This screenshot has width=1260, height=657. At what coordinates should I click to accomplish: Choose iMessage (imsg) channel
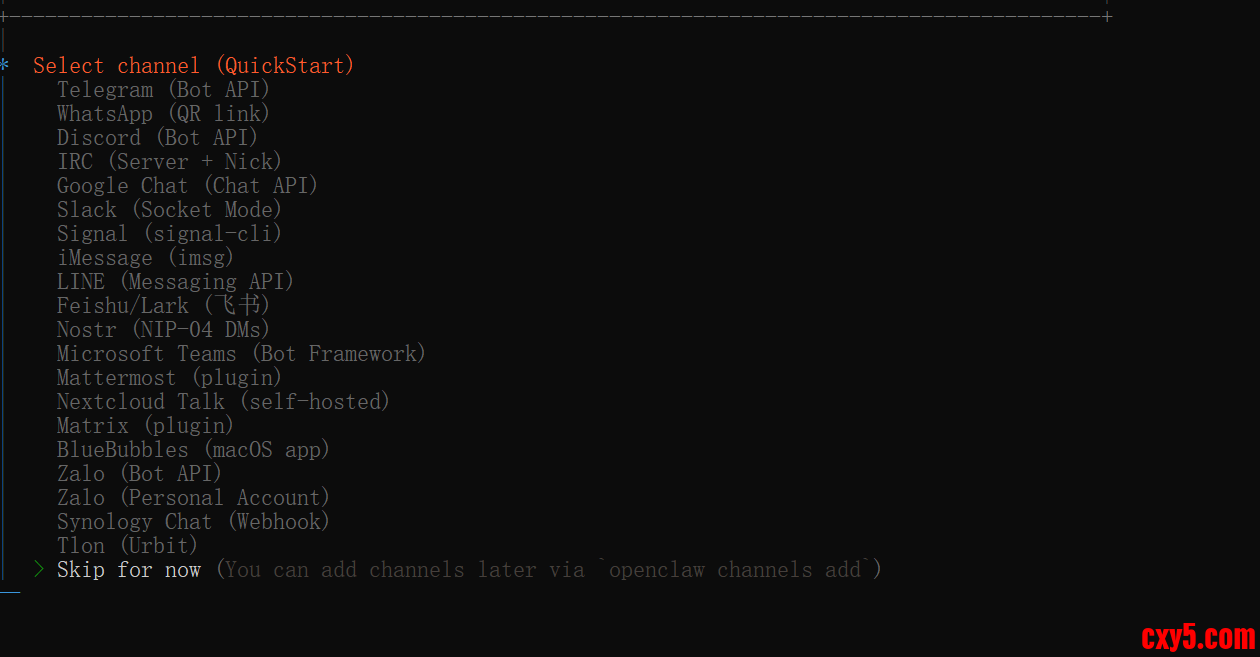click(145, 258)
